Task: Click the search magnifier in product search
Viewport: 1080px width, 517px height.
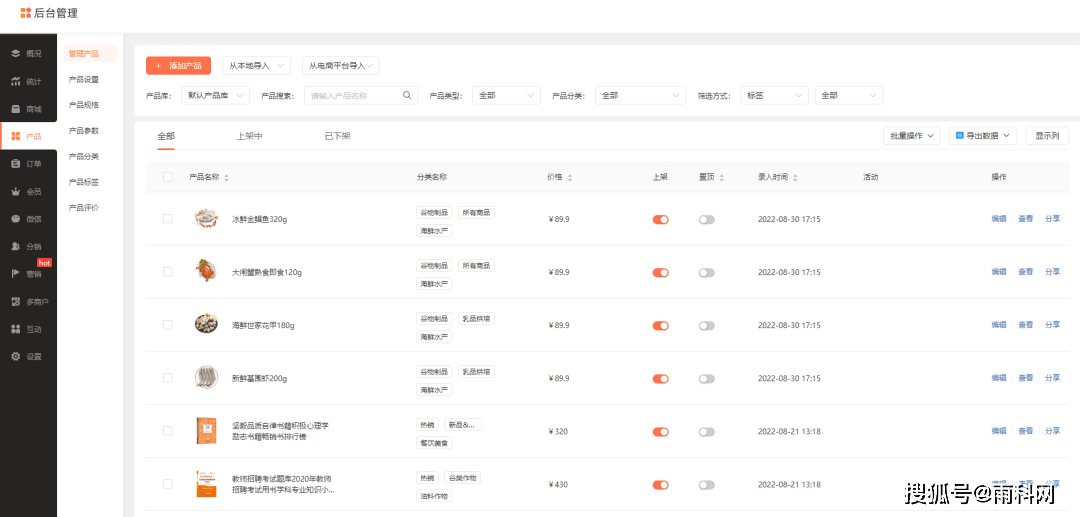Action: [407, 96]
